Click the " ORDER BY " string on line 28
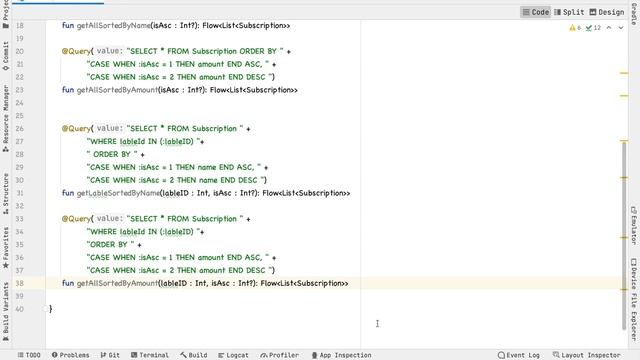Screen dimensions: 640x360 [112, 154]
